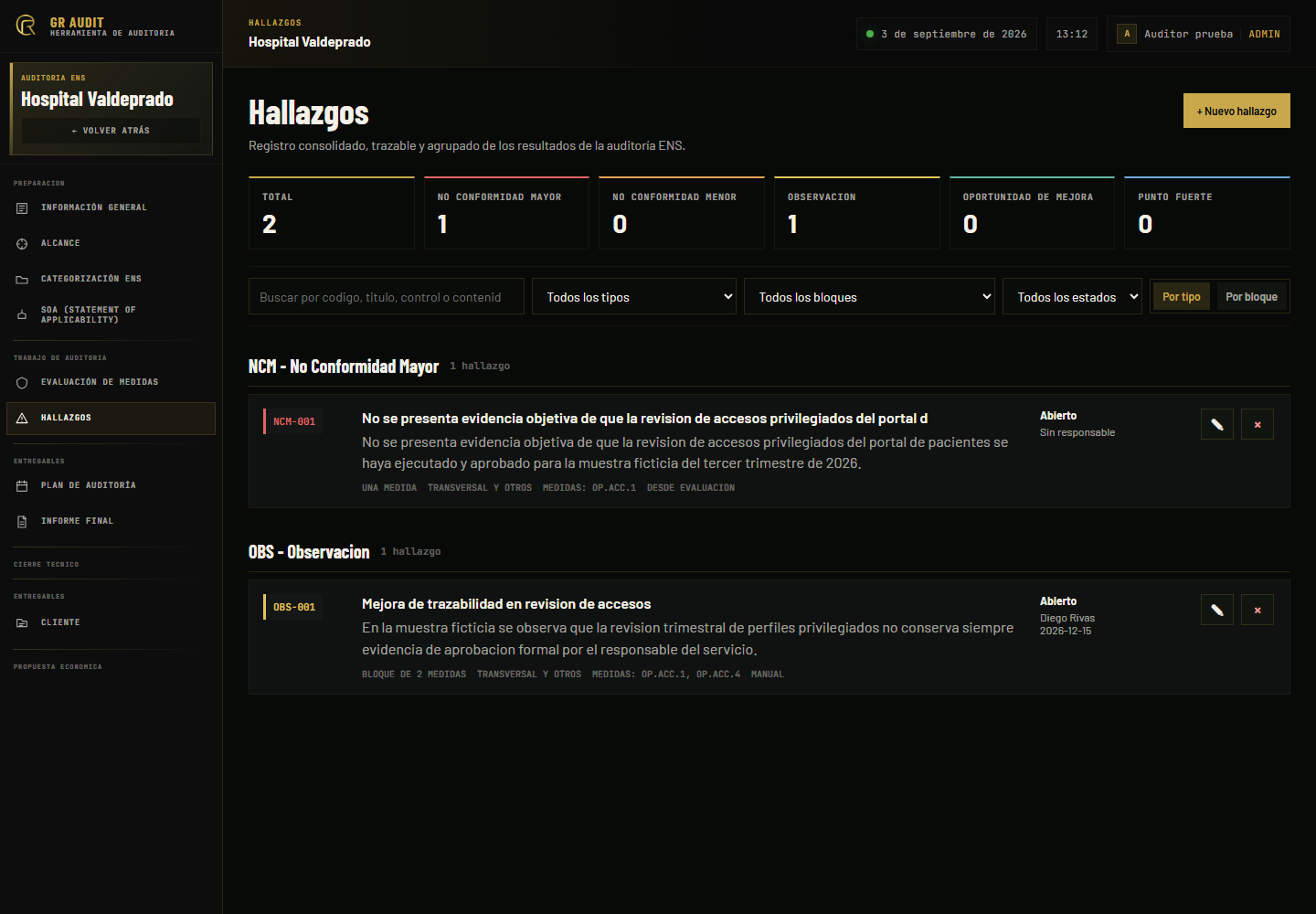The height and width of the screenshot is (914, 1316).
Task: Edit finding OBS-001 with the pencil icon
Action: 1217,610
